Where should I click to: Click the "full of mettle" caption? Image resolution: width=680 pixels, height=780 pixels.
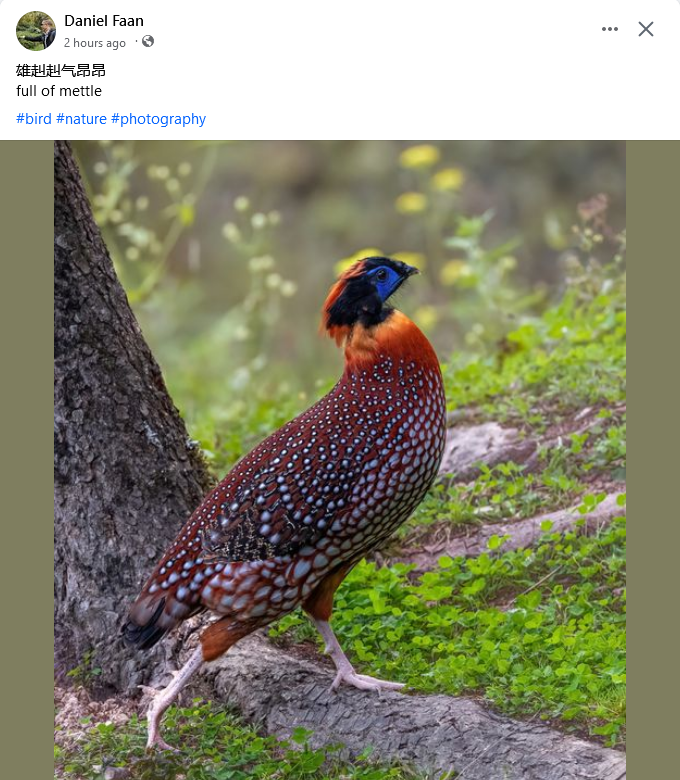point(59,91)
